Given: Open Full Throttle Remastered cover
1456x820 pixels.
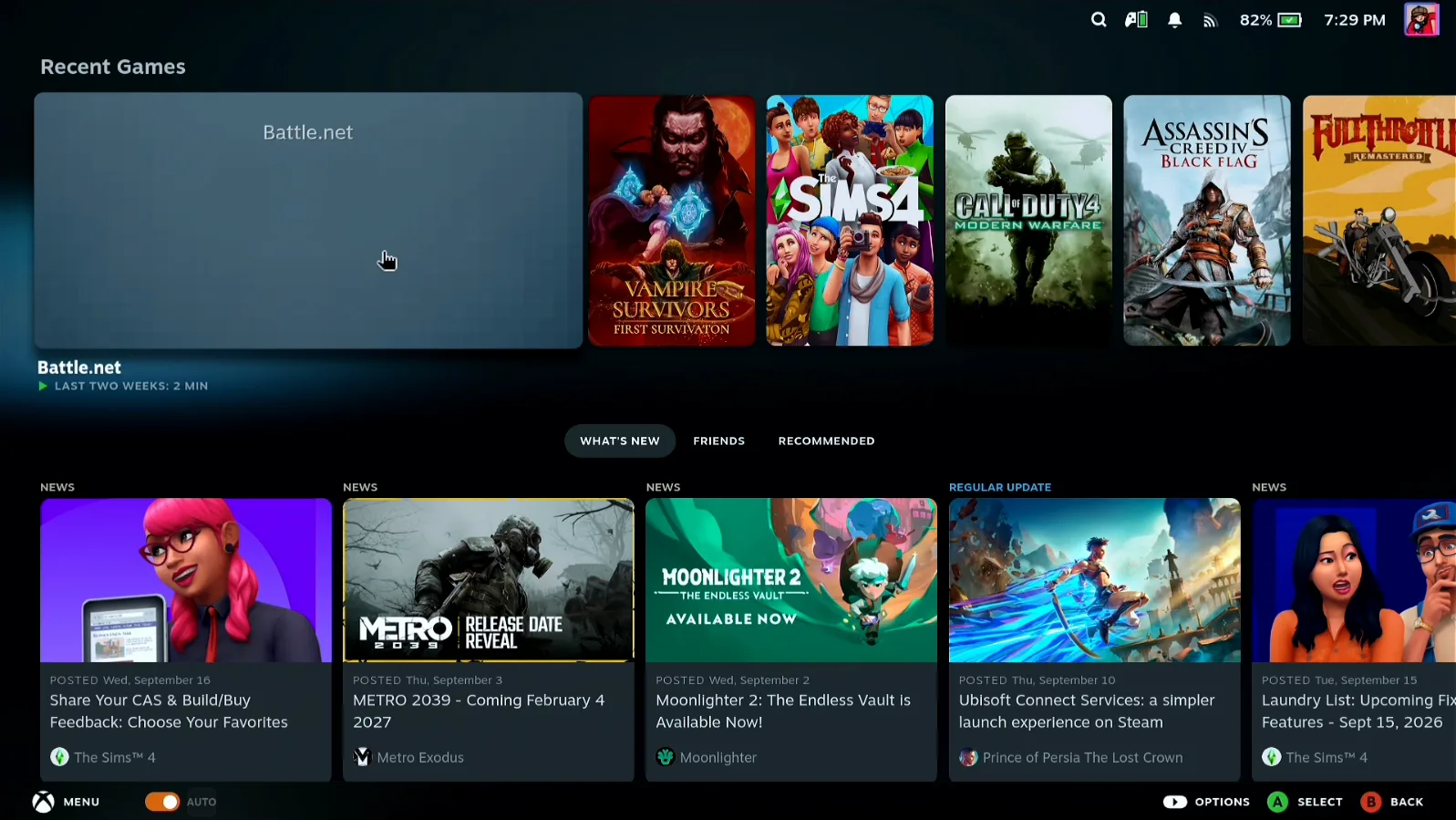Looking at the screenshot, I should (x=1379, y=220).
